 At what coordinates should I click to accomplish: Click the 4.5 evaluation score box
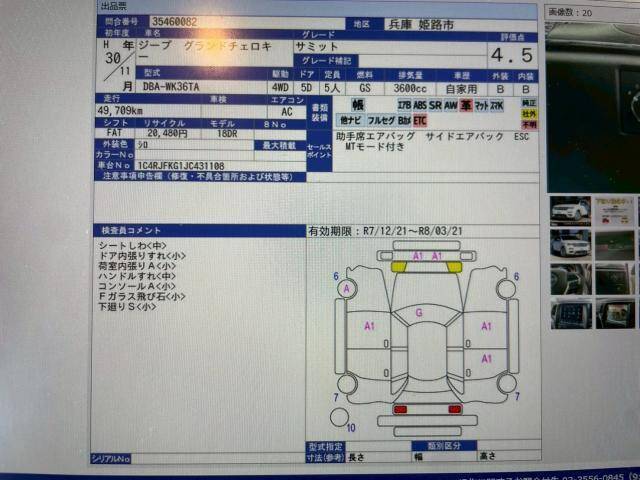(512, 54)
